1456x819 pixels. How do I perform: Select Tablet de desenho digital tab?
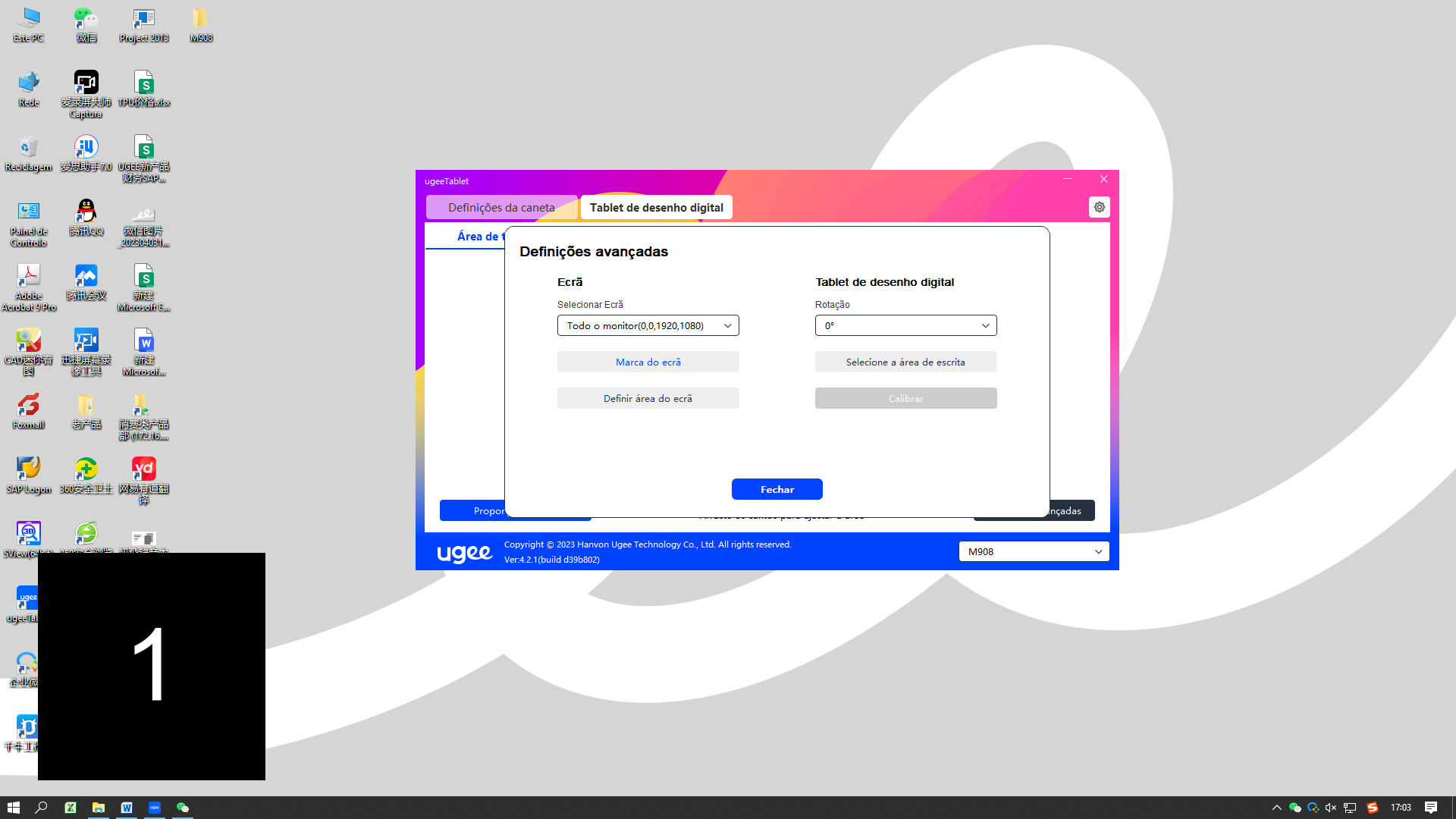(x=656, y=207)
